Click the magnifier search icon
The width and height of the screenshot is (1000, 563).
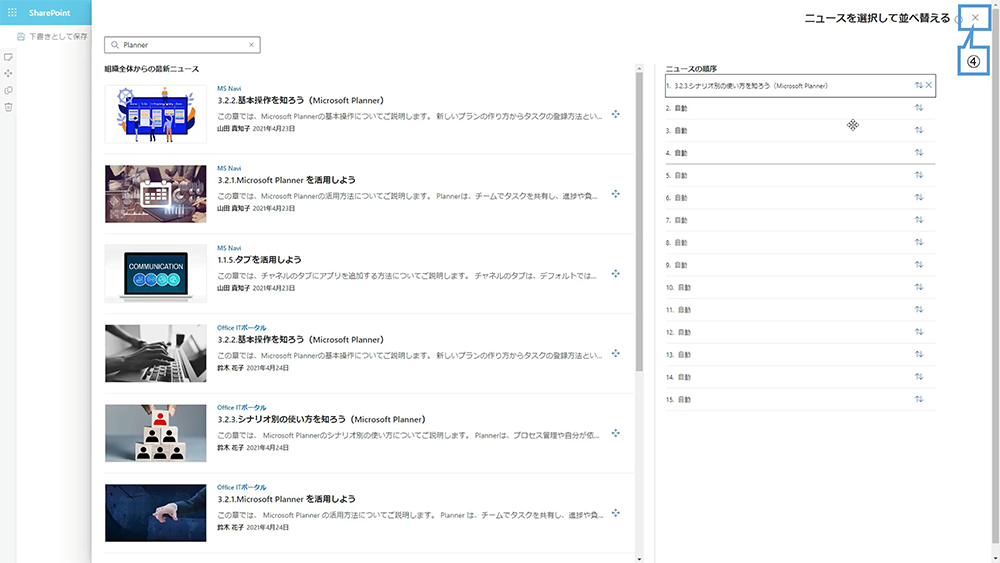pyautogui.click(x=115, y=45)
